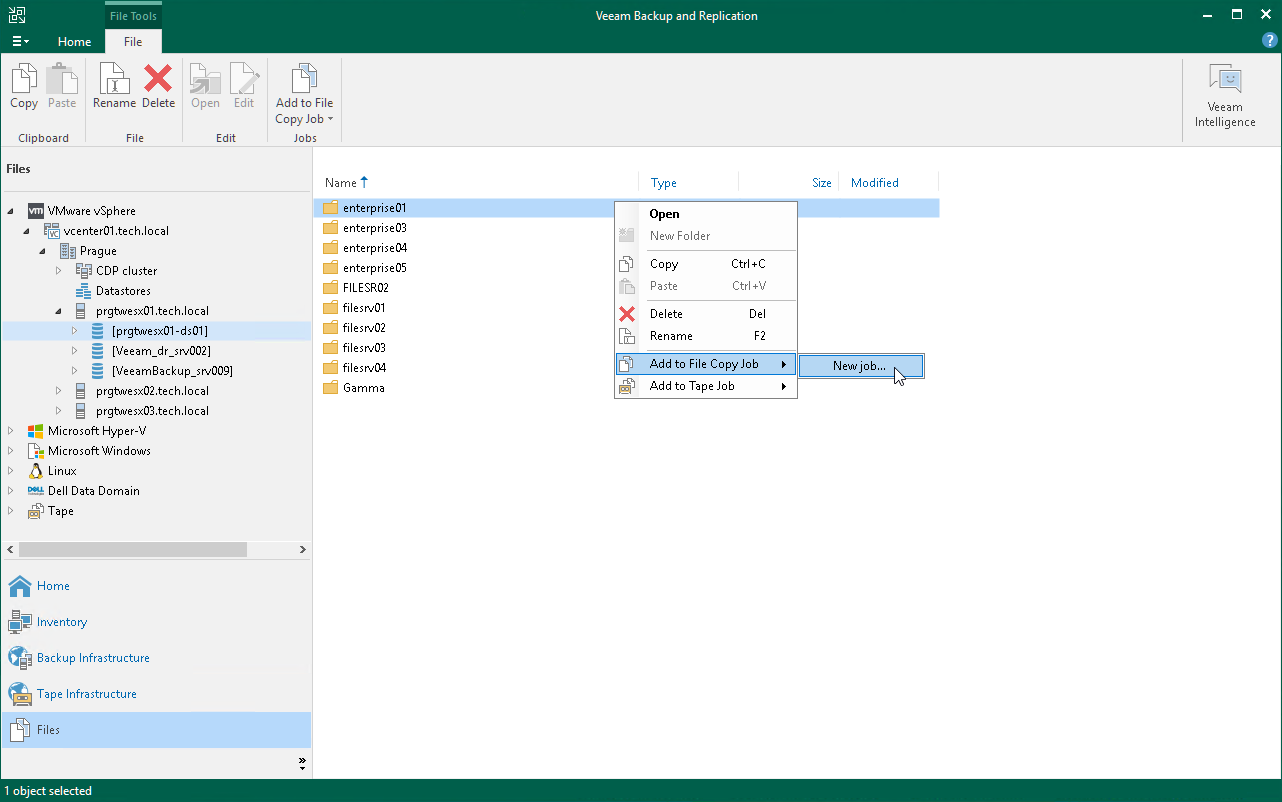1282x802 pixels.
Task: Click the Microsoft Hyper-V Windows icon
Action: click(x=36, y=431)
